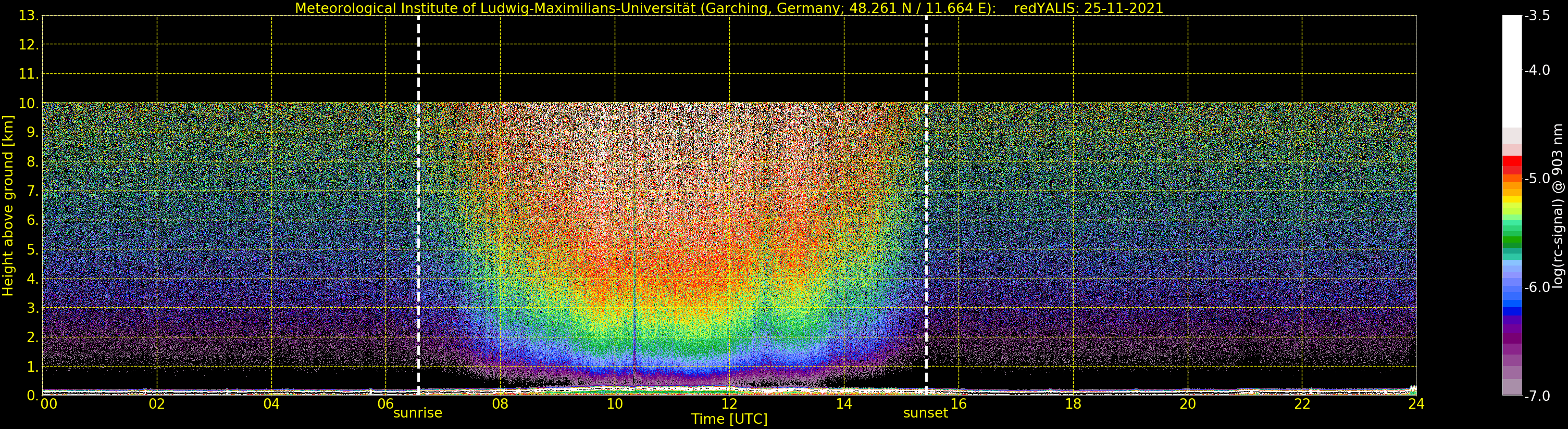1568x429 pixels.
Task: Click the -7.0 colorbar tick label
Action: (x=1537, y=396)
